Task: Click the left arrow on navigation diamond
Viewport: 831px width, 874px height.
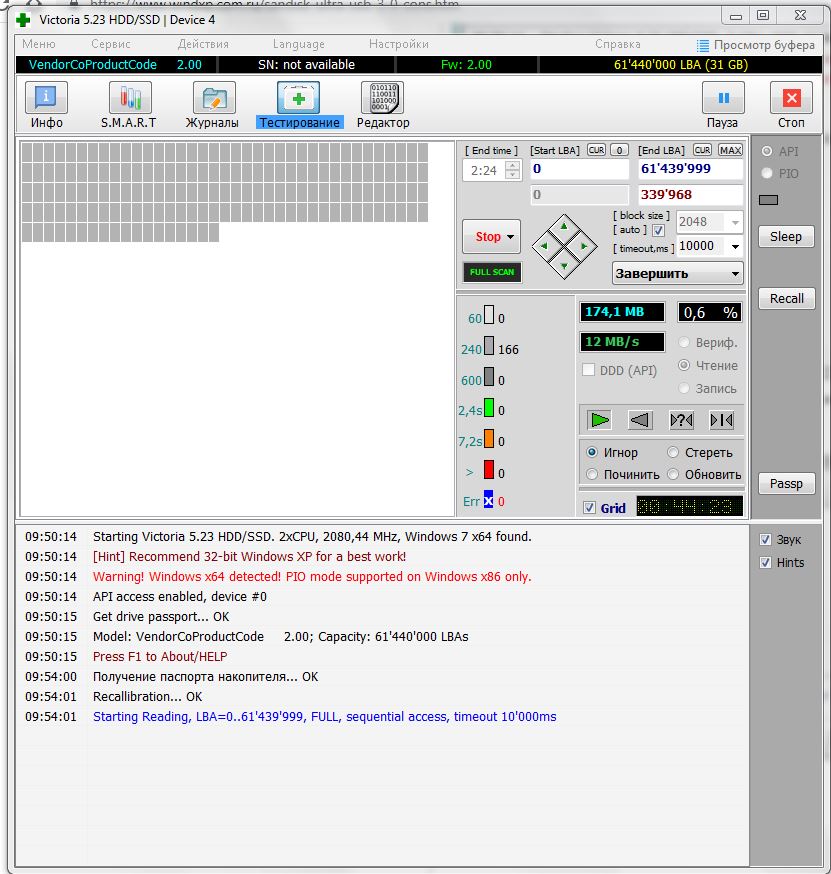Action: click(545, 245)
